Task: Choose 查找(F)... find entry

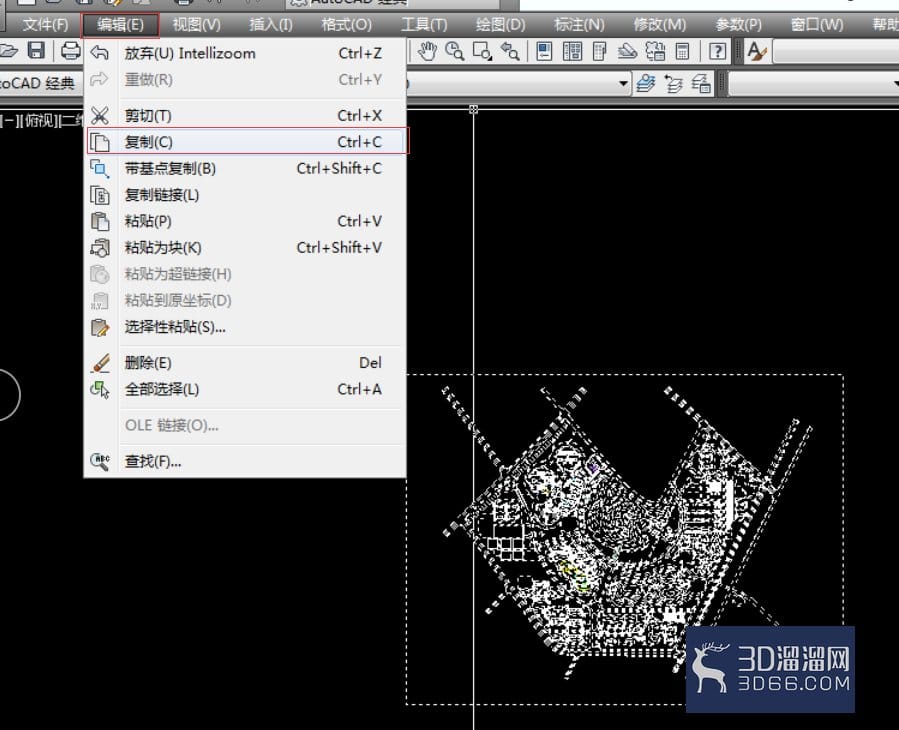Action: (x=245, y=461)
